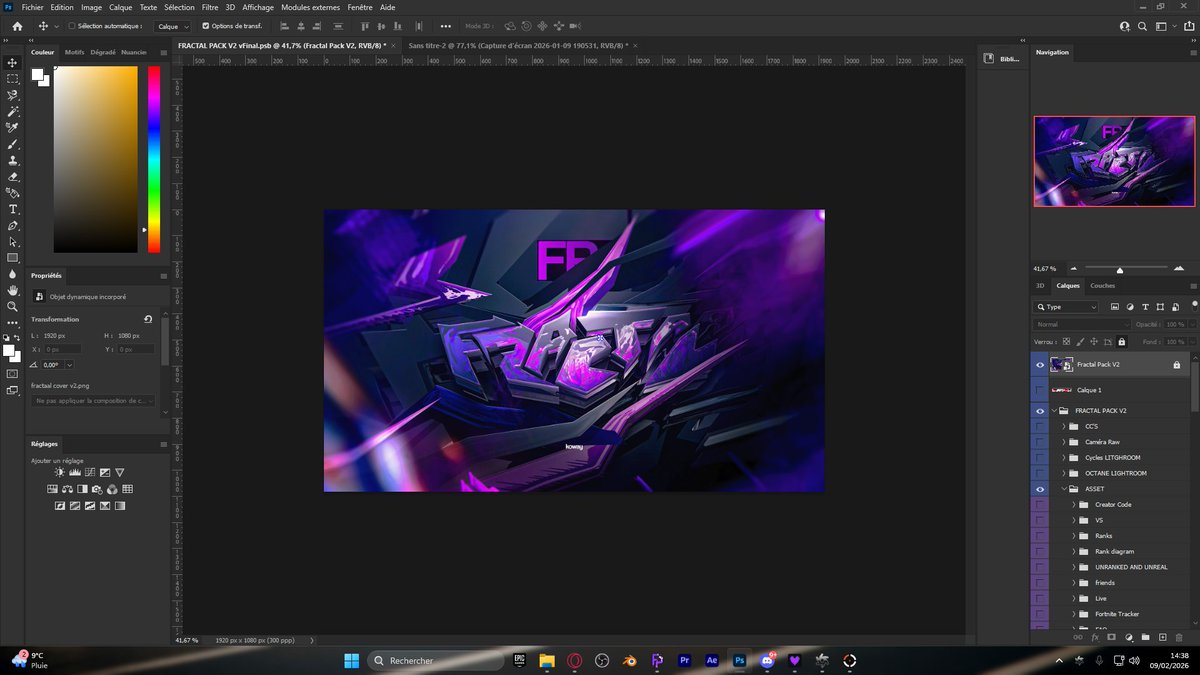Open the Fichier menu
Image resolution: width=1200 pixels, height=675 pixels.
click(x=32, y=7)
